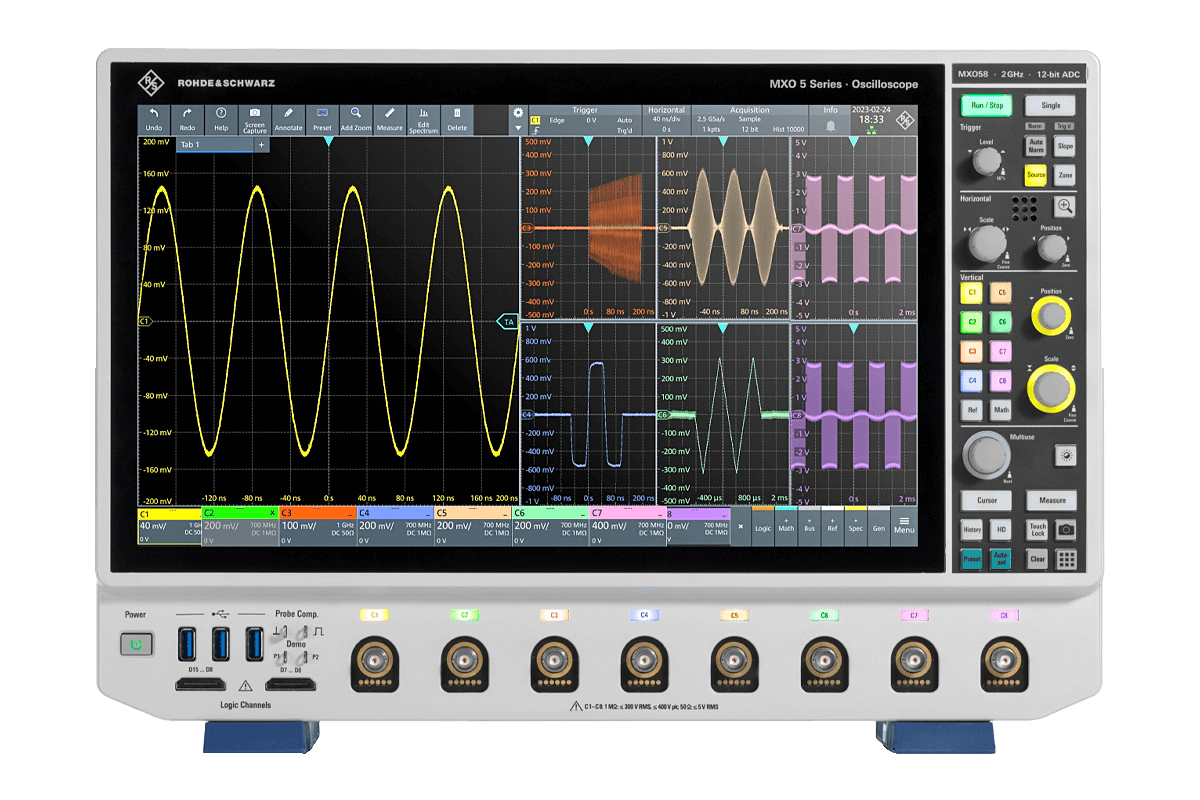The image size is (1200, 800).
Task: Select the Annotate tool
Action: [x=289, y=120]
